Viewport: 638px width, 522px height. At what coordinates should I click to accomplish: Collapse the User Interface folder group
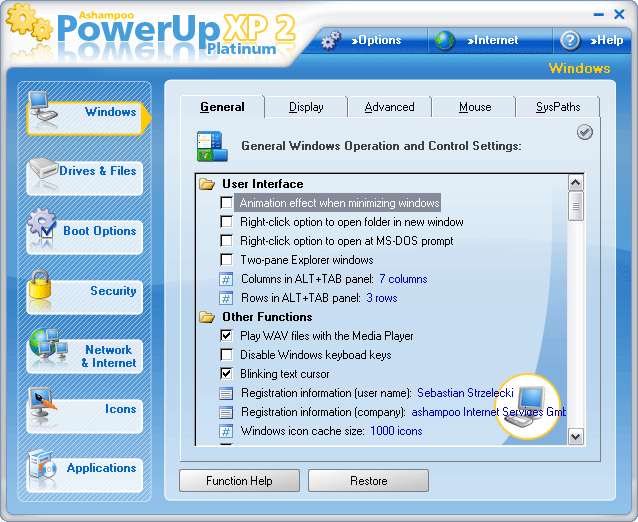(x=207, y=184)
